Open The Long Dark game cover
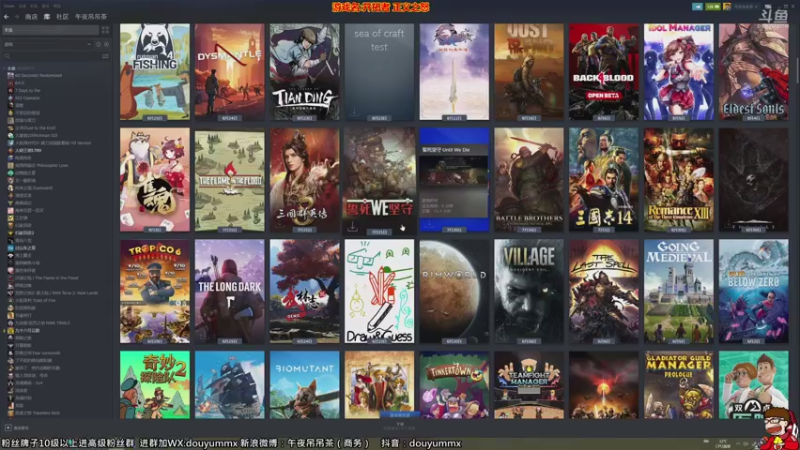The height and width of the screenshot is (450, 800). pyautogui.click(x=230, y=291)
